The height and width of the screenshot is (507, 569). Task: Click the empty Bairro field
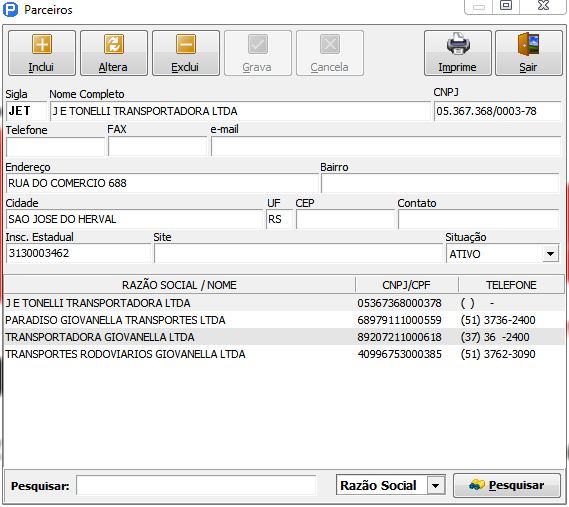[440, 183]
